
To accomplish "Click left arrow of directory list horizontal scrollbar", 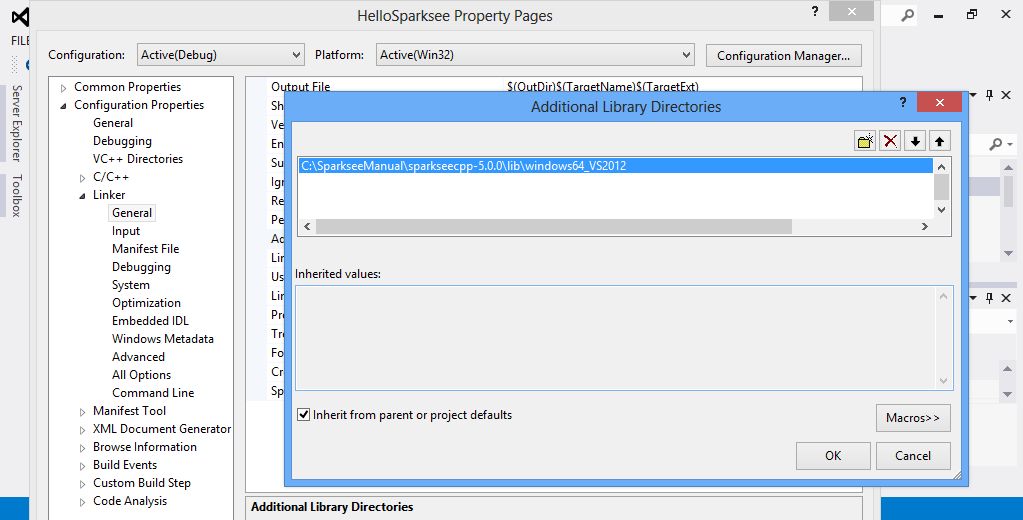I will (307, 226).
